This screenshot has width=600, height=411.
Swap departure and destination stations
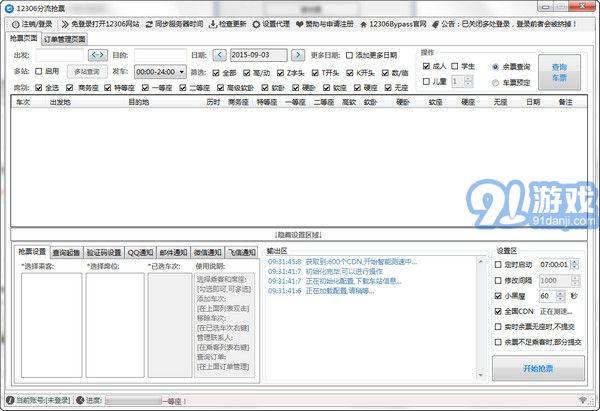pos(98,55)
